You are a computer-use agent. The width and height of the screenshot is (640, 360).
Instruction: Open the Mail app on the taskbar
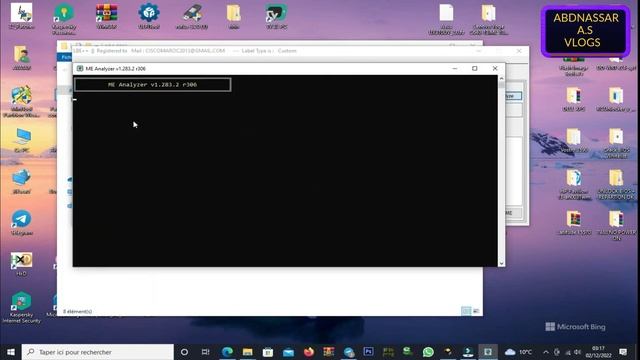pos(288,352)
